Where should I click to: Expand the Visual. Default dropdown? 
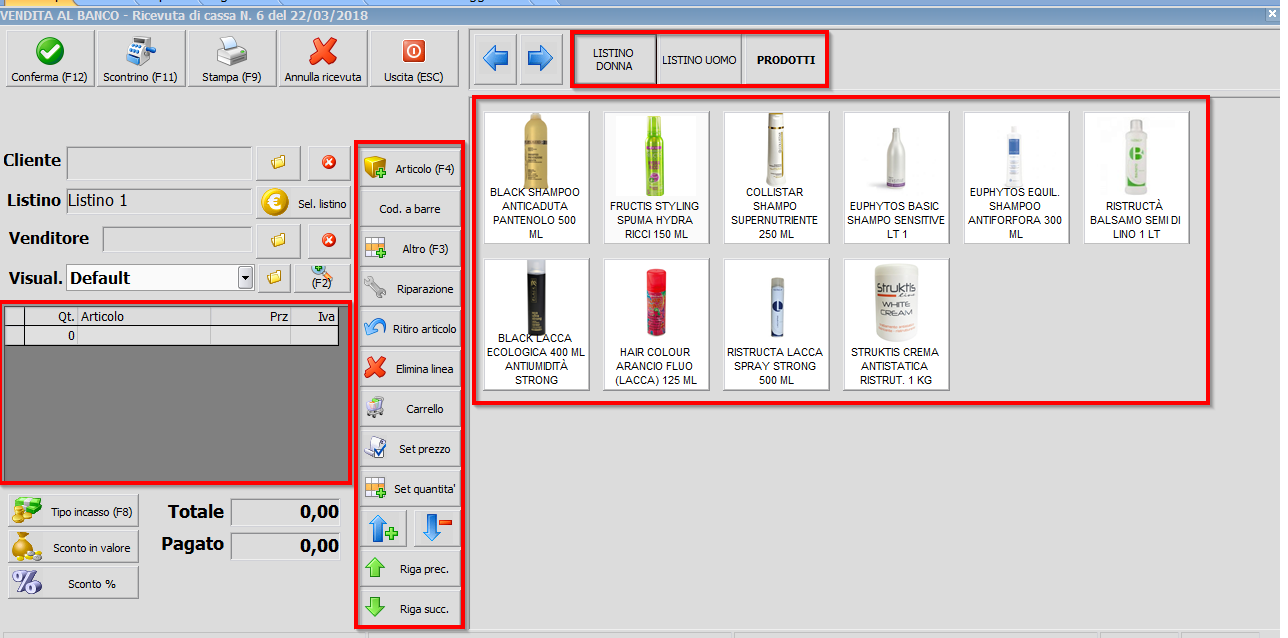click(x=245, y=277)
